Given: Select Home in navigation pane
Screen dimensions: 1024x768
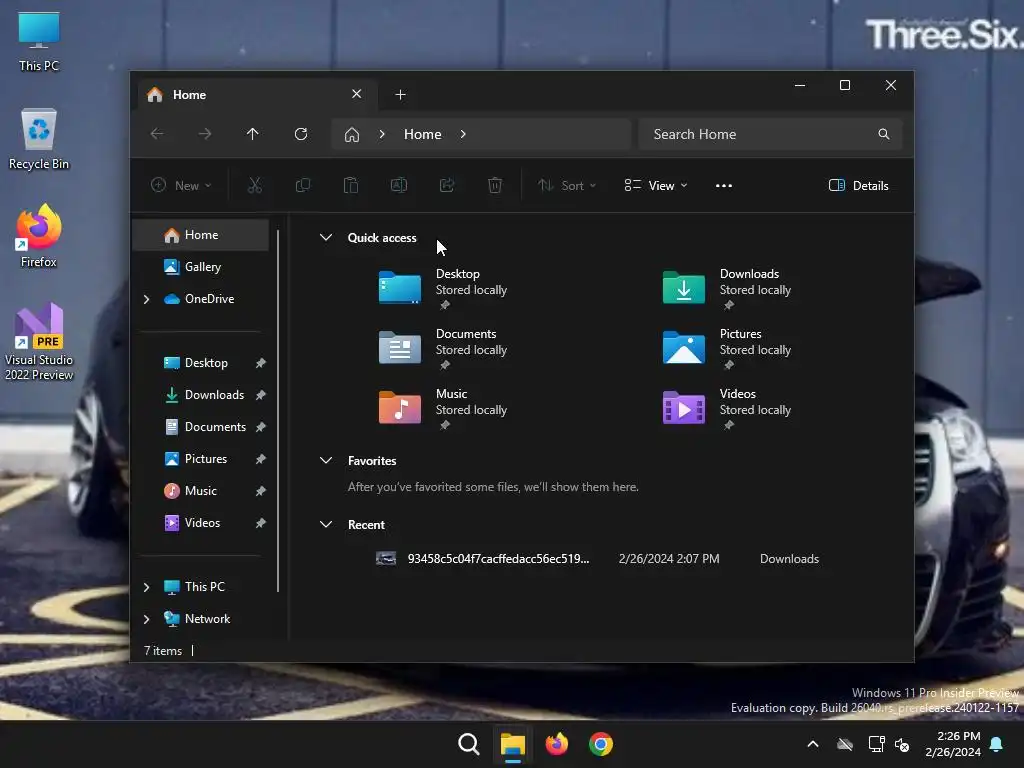Looking at the screenshot, I should click(201, 235).
